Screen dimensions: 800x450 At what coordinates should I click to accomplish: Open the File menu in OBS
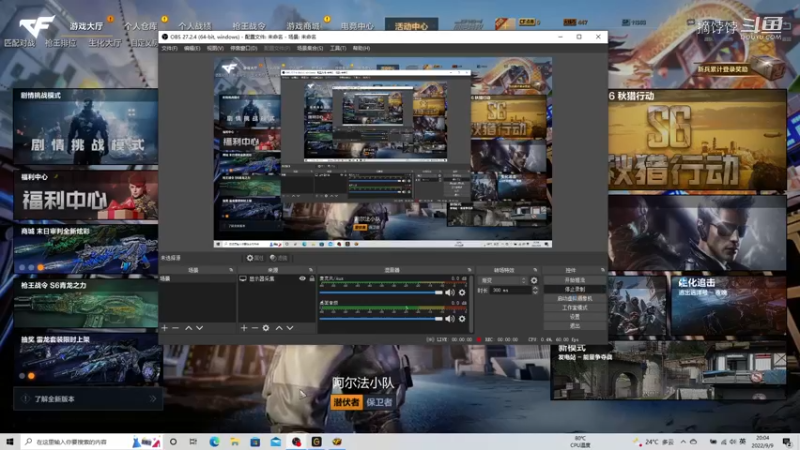coord(169,48)
